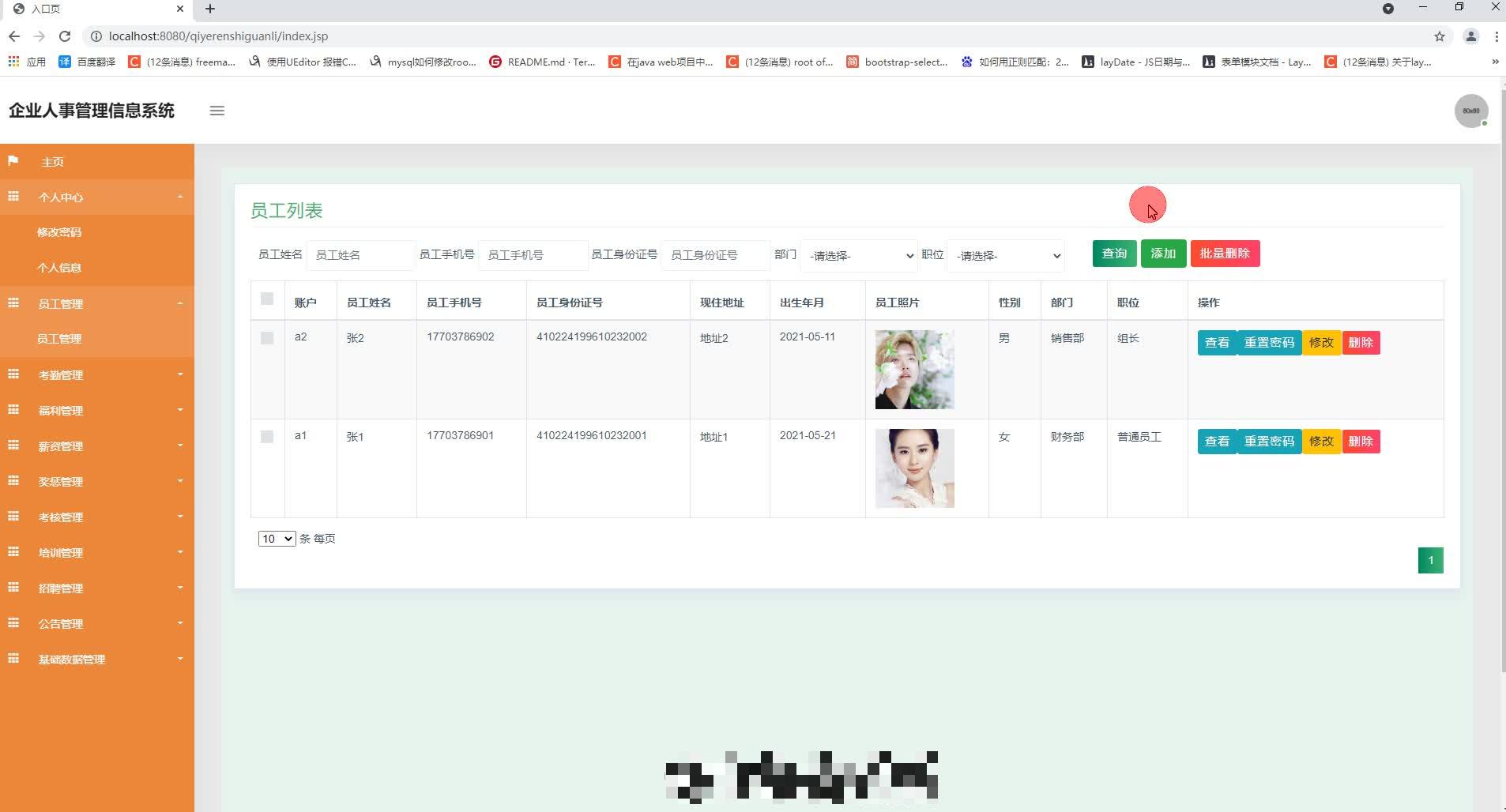The height and width of the screenshot is (812, 1506).
Task: Open the browser profile icon
Action: [x=1470, y=36]
